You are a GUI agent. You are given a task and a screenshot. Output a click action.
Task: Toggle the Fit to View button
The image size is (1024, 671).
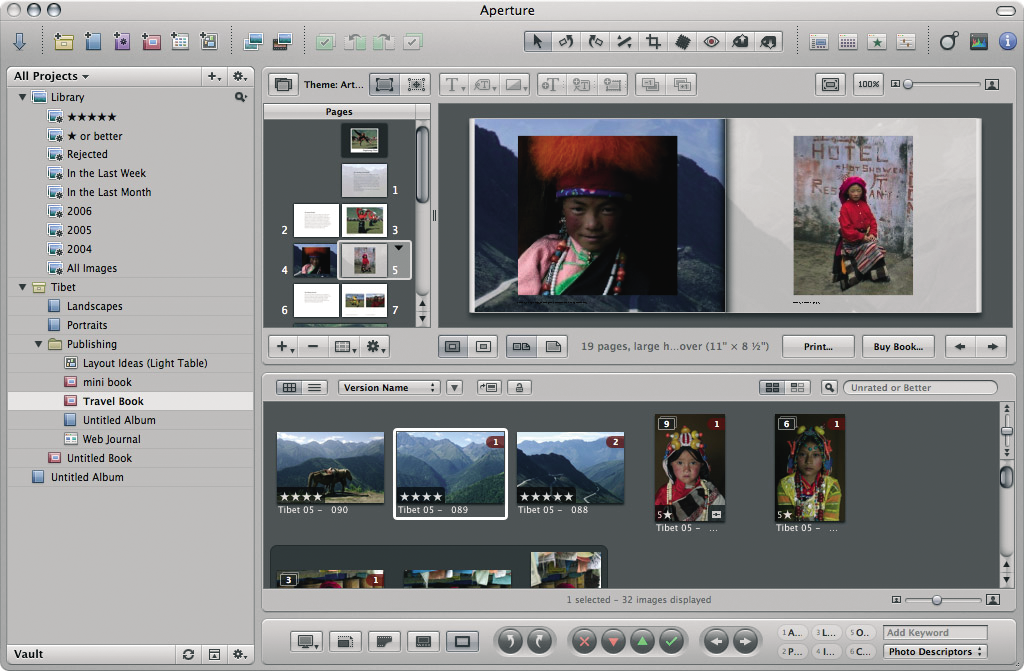830,84
